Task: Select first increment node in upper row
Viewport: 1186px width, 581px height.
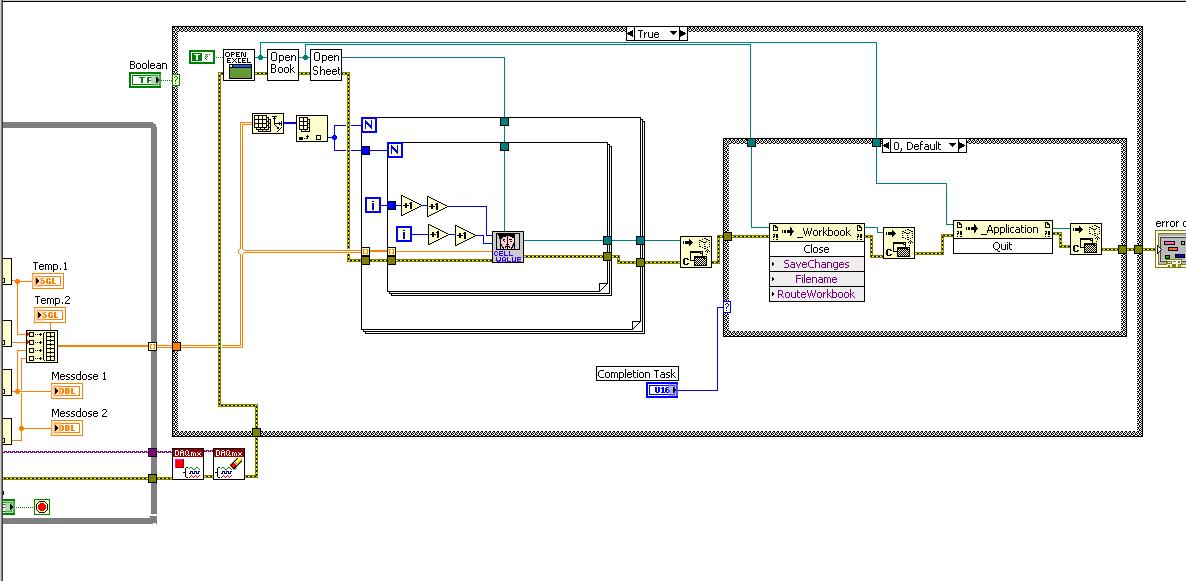Action: pyautogui.click(x=411, y=205)
